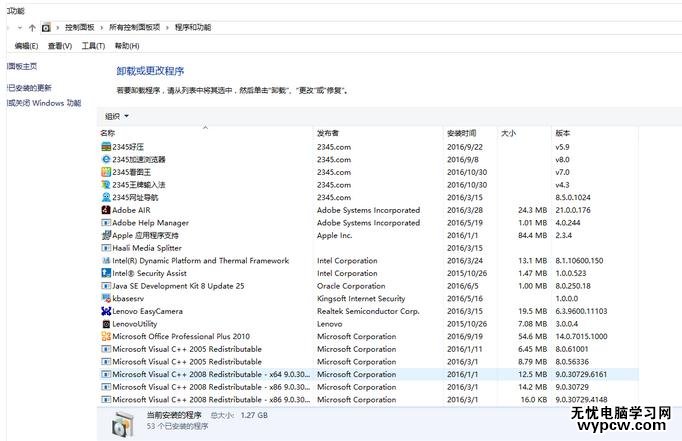Click the kbasesrv icon

(x=106, y=298)
